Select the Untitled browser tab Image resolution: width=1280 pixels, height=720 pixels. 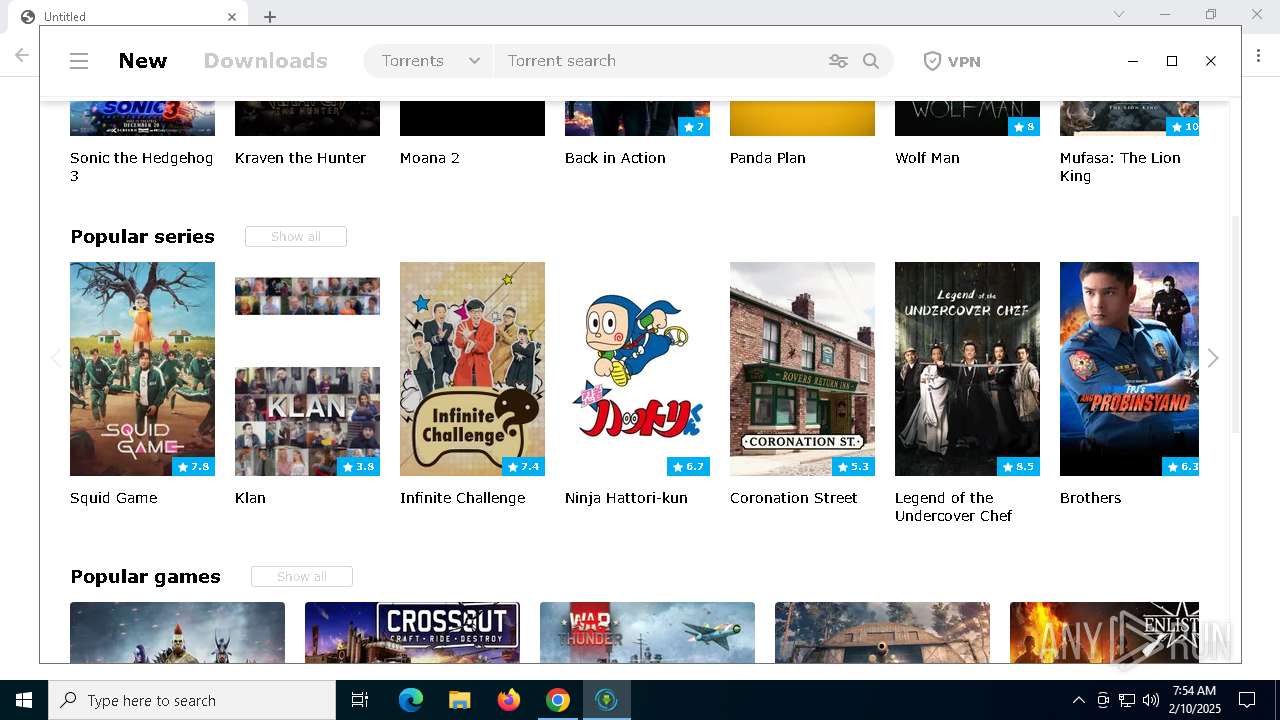pyautogui.click(x=130, y=16)
